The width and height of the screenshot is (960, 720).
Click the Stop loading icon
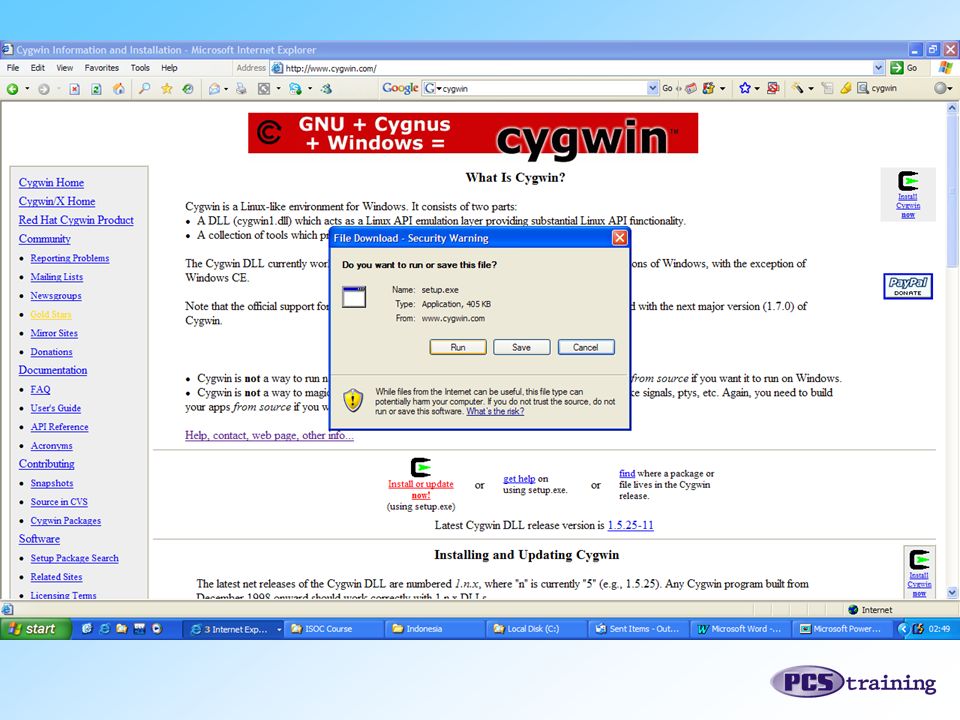[74, 89]
